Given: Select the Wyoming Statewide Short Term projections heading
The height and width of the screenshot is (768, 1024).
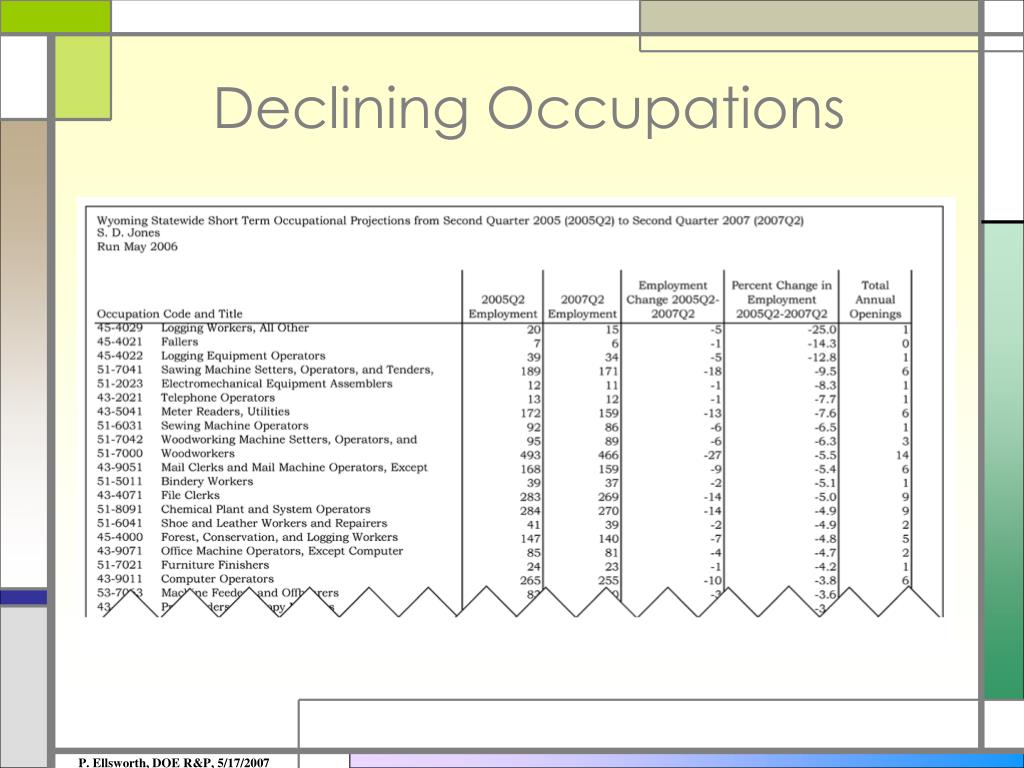Looking at the screenshot, I should [x=450, y=221].
